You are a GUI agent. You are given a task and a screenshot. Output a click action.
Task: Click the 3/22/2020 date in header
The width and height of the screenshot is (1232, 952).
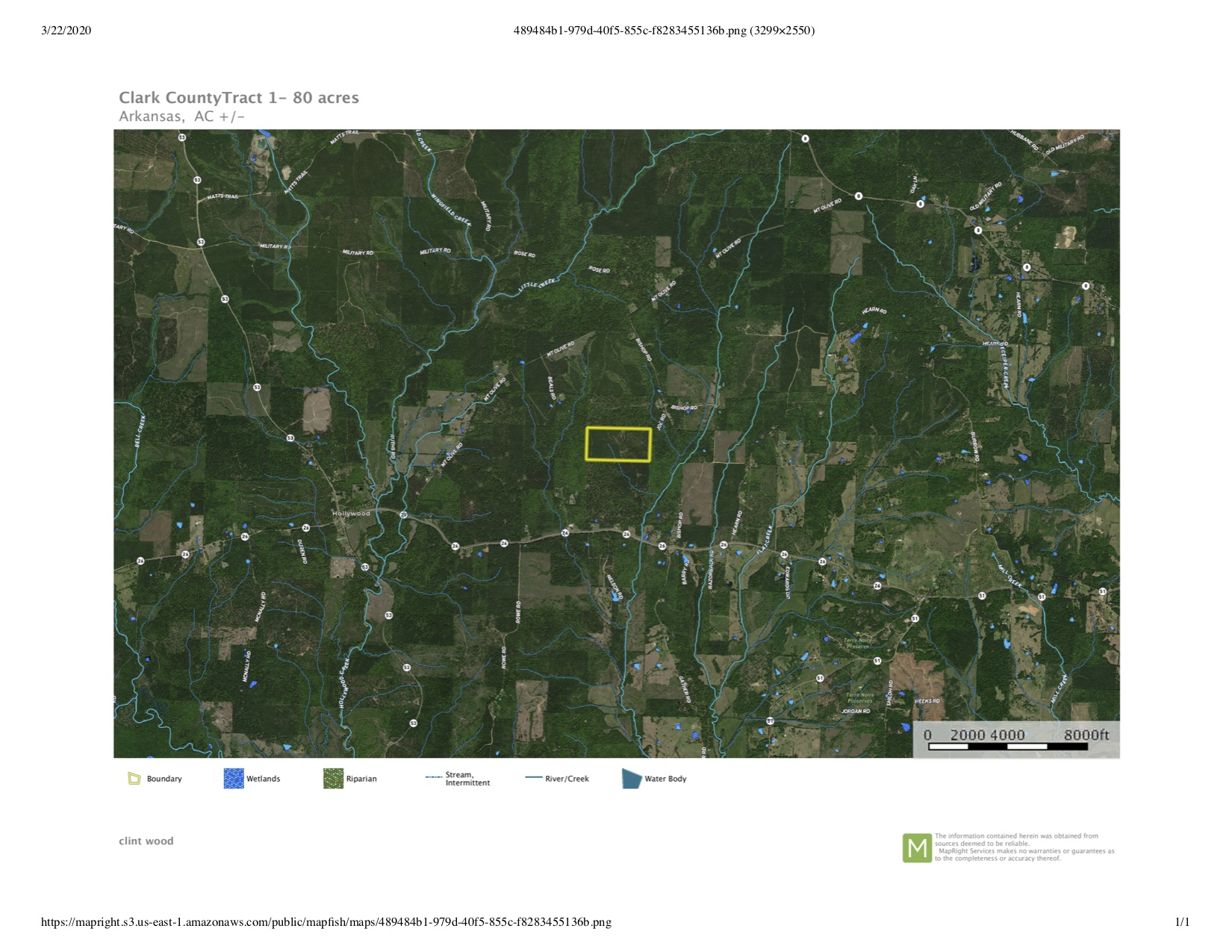66,31
